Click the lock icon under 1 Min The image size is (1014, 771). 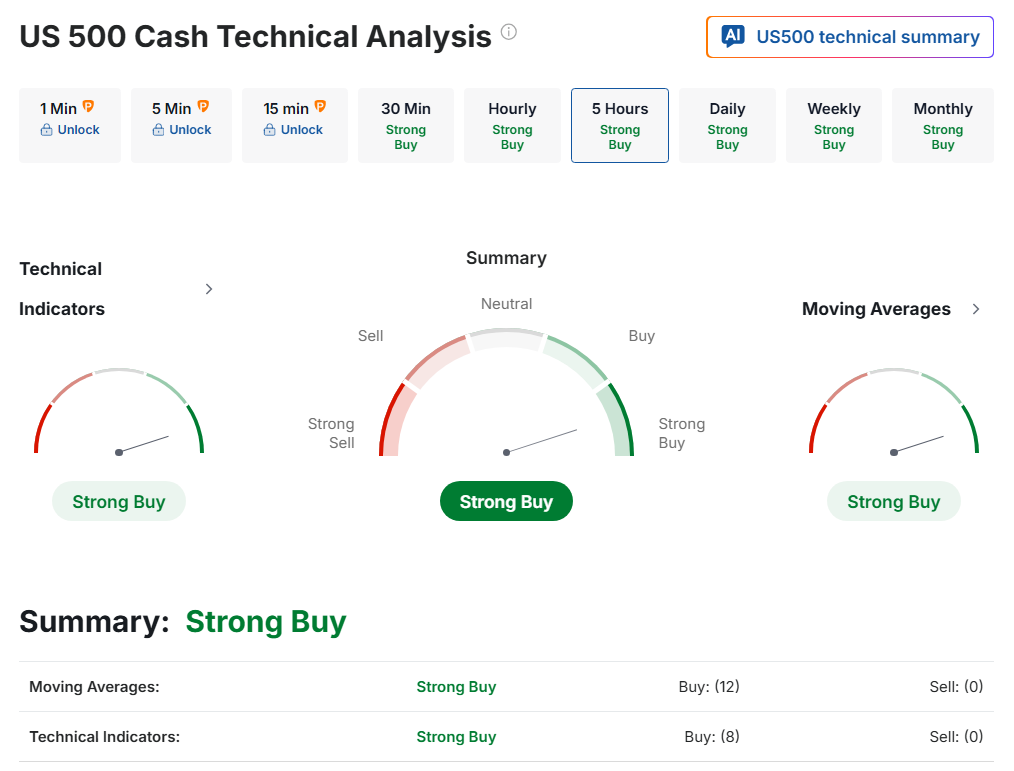[x=46, y=130]
